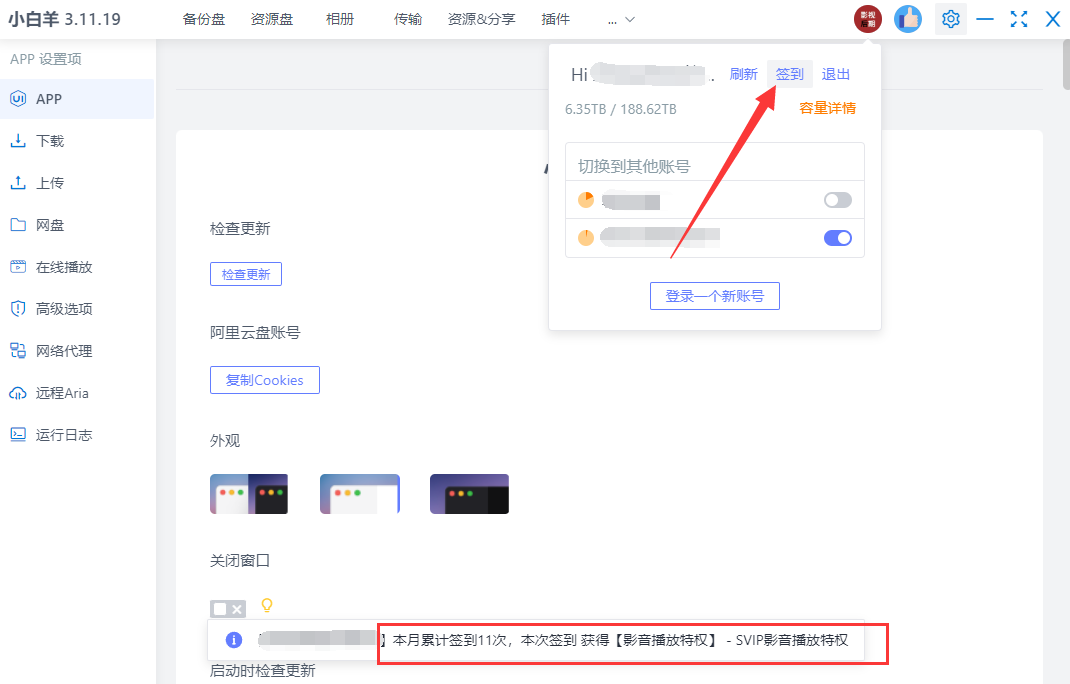Enable the first account toggle switch

[x=838, y=200]
